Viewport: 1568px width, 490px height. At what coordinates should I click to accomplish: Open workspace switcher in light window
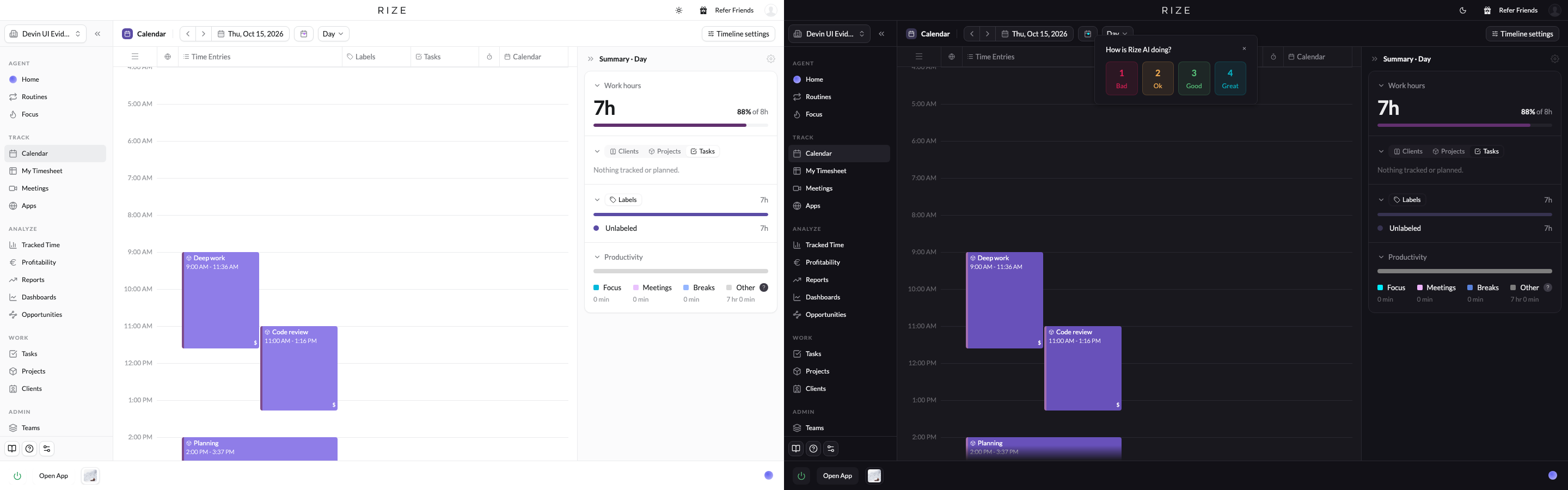46,34
